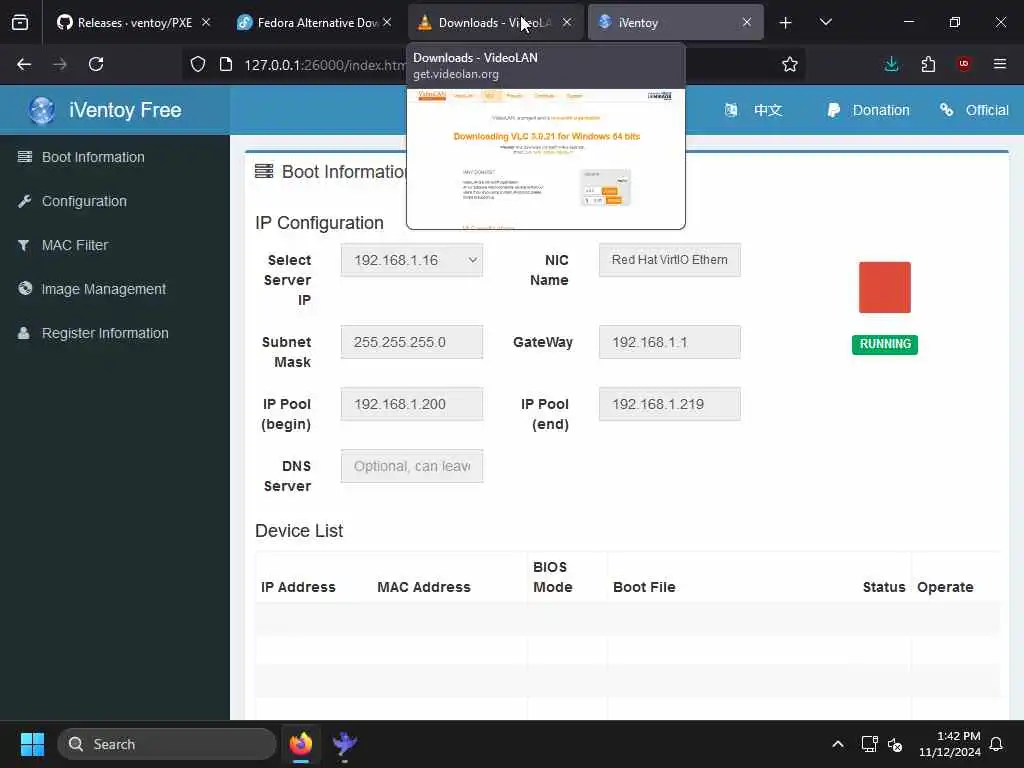Click the DNS Server input field

411,466
